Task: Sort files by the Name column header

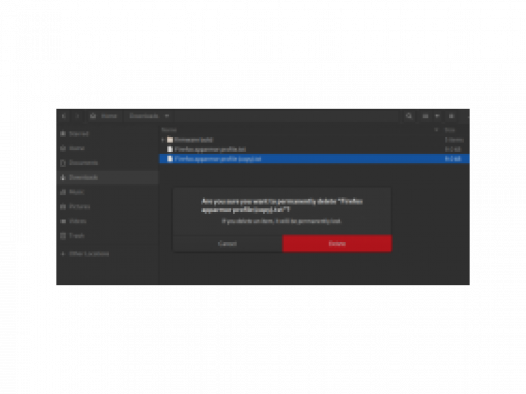Action: [169, 130]
